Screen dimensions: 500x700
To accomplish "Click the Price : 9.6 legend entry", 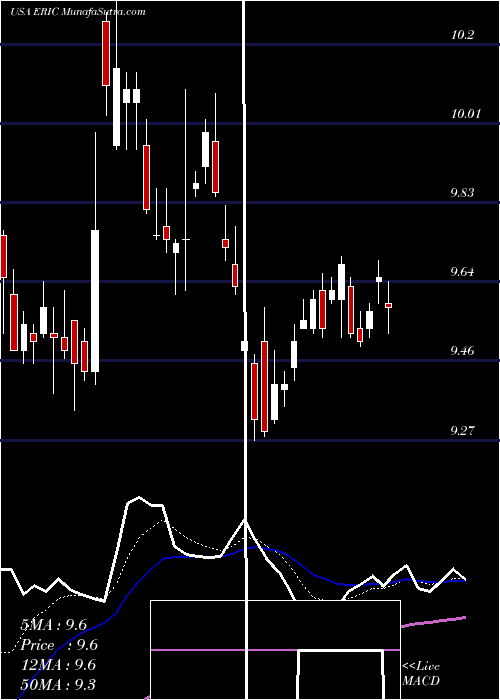I will point(59,645).
